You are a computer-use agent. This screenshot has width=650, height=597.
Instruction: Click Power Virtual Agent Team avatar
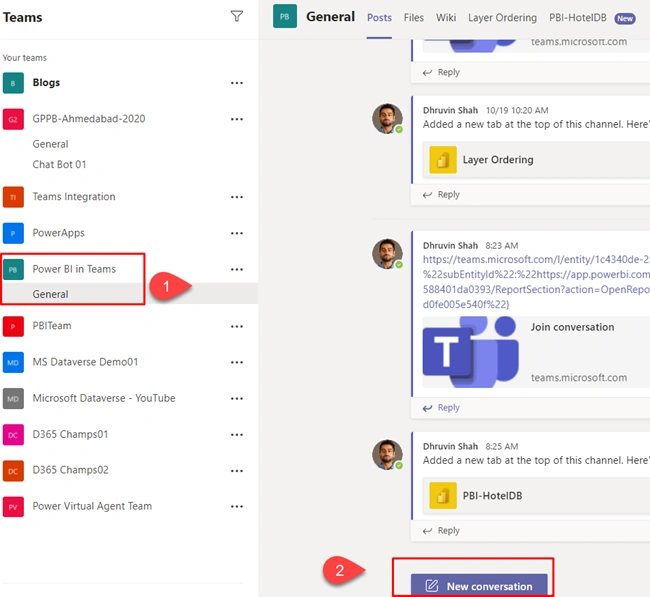click(x=13, y=507)
